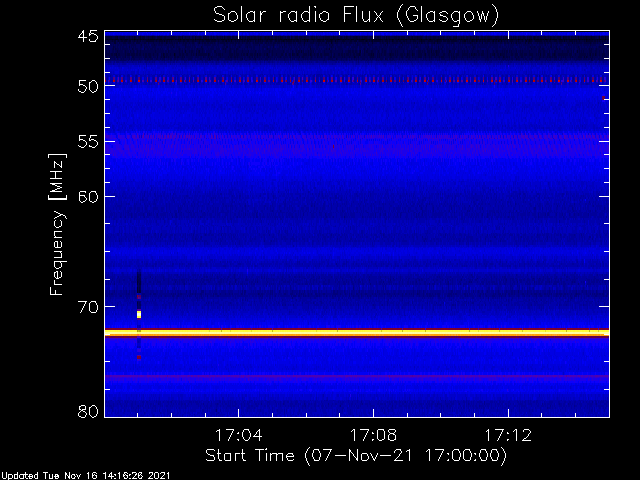Viewport: 640px width, 480px height.
Task: Click the 17:12 time axis label
Action: [508, 435]
